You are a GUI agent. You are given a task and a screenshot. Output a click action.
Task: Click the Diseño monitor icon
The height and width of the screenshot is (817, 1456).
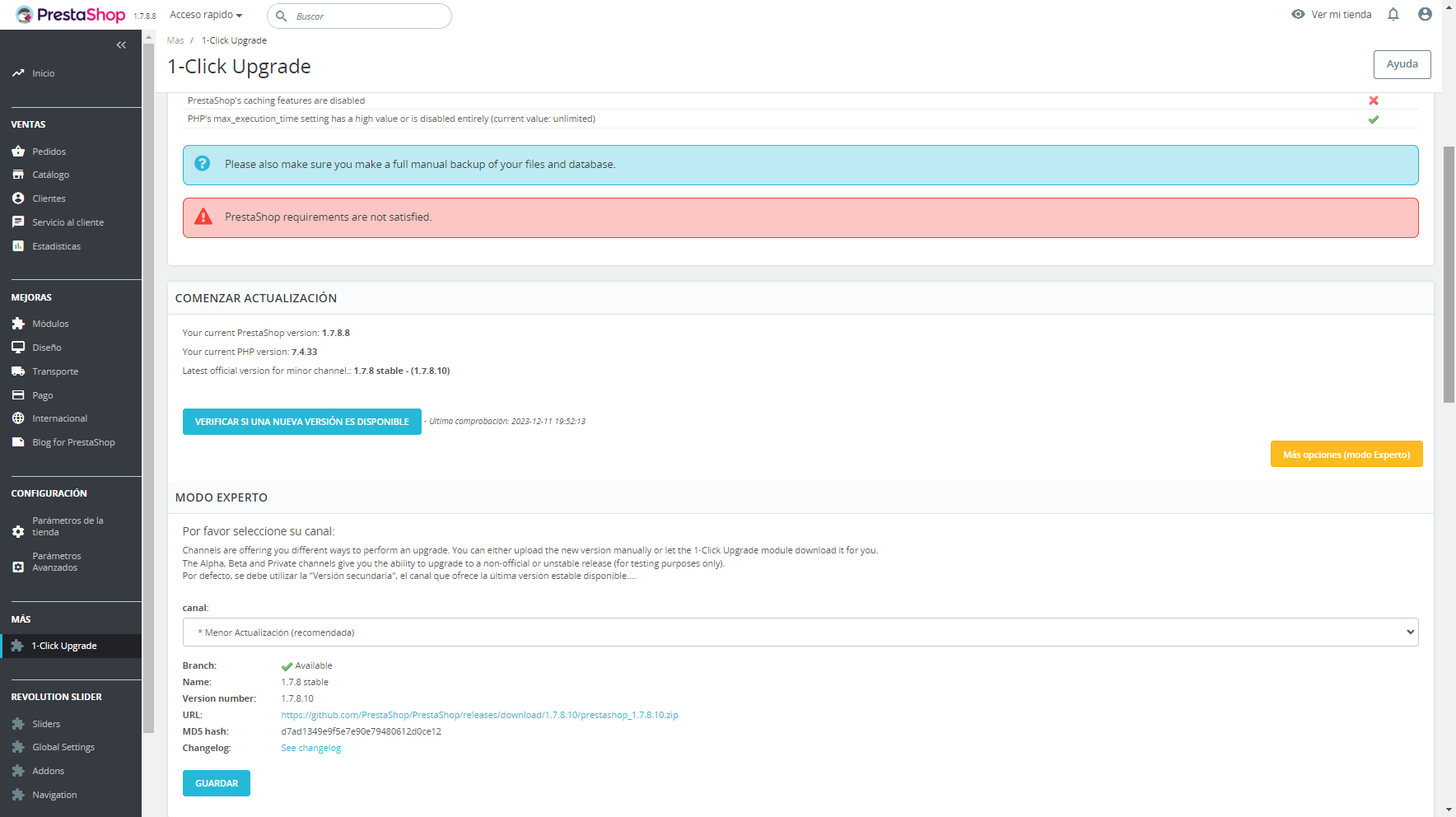click(x=18, y=348)
